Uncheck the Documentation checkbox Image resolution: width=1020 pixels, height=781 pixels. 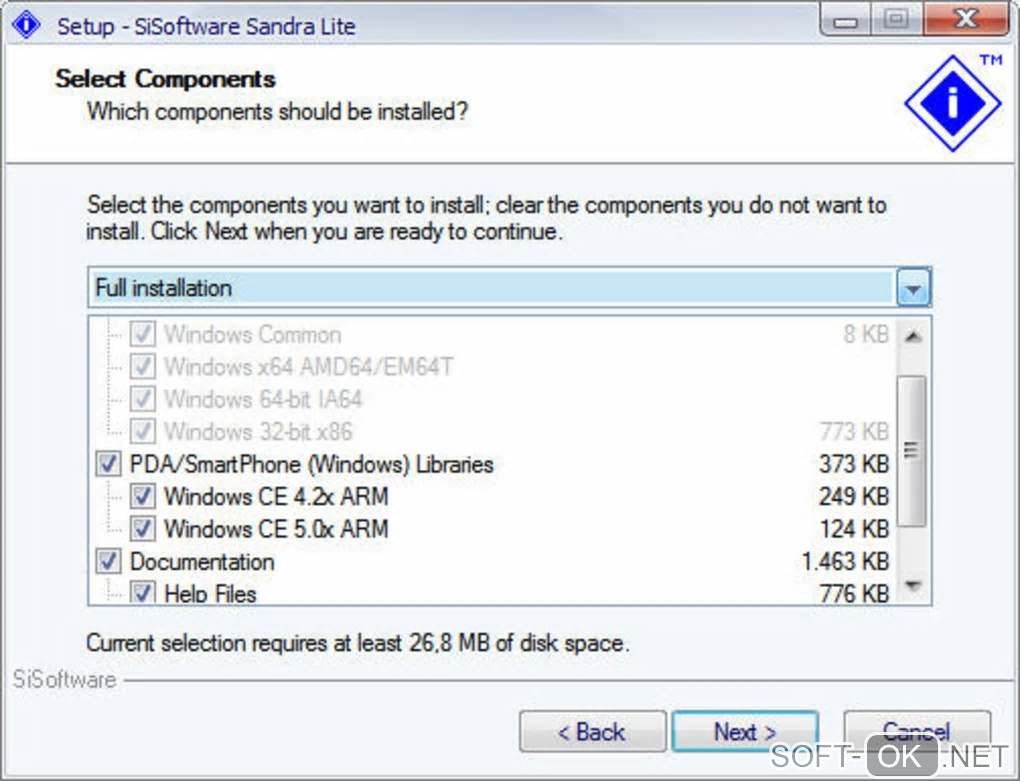click(108, 561)
